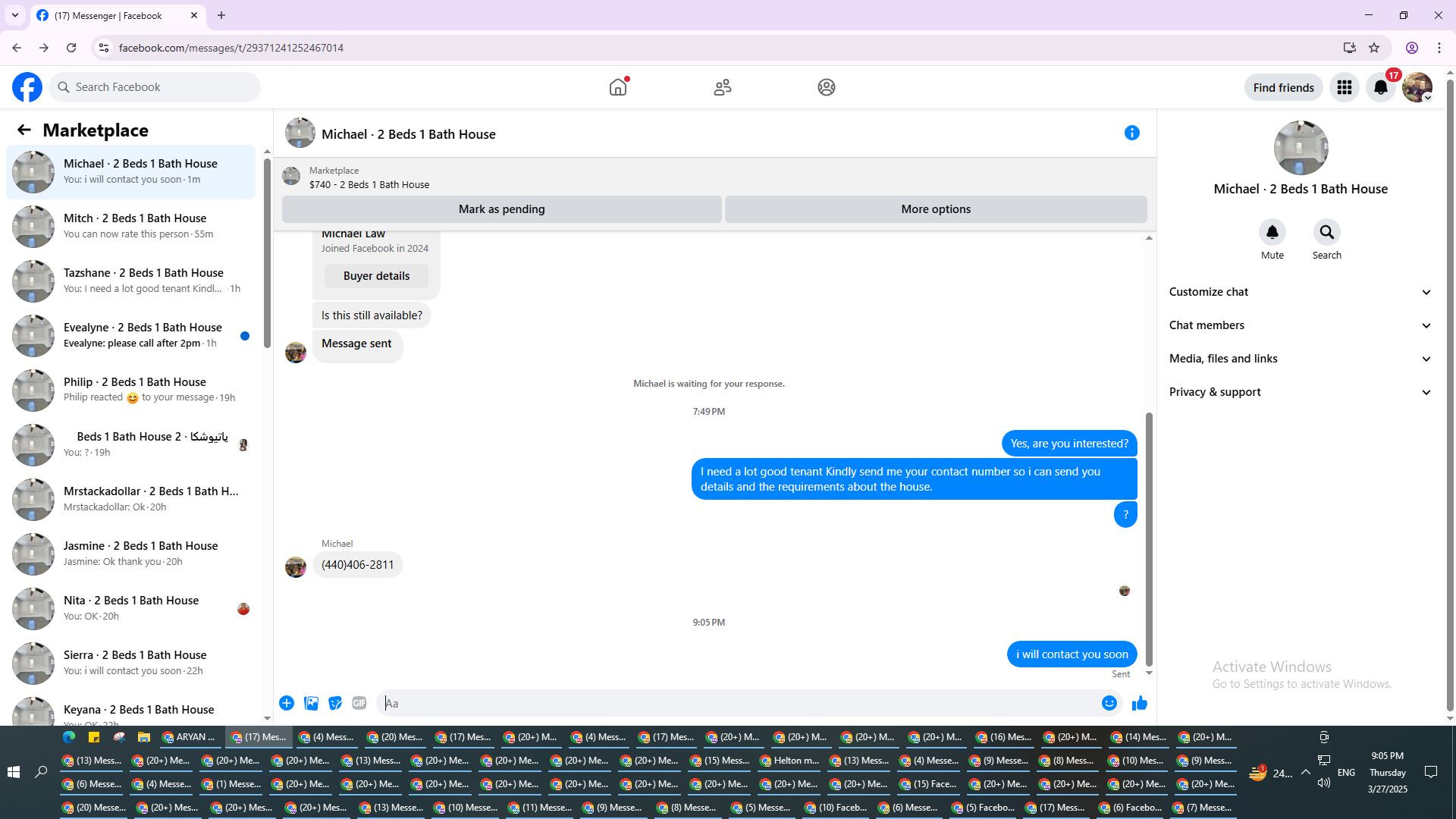Image resolution: width=1456 pixels, height=819 pixels.
Task: Click Mark as pending button
Action: [x=501, y=209]
